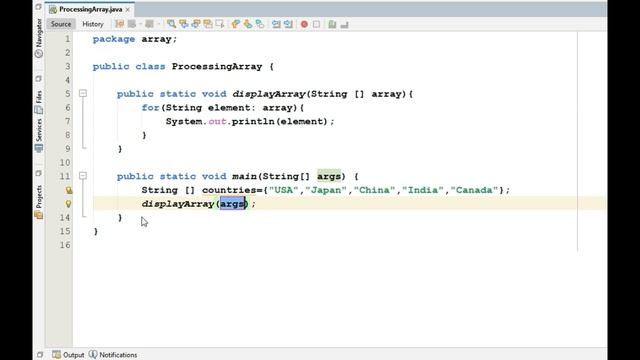
Task: Switch to Source view
Action: tap(61, 24)
